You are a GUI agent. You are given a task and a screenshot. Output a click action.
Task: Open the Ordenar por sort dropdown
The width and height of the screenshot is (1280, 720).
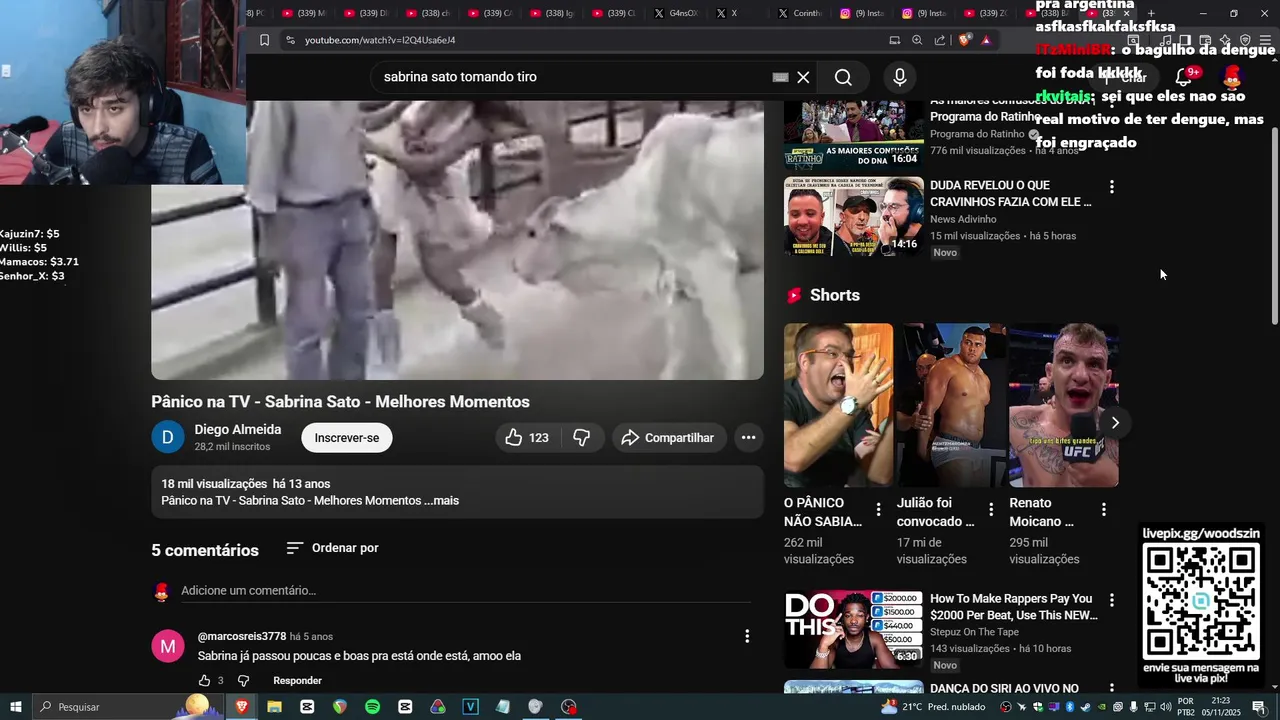click(x=332, y=548)
